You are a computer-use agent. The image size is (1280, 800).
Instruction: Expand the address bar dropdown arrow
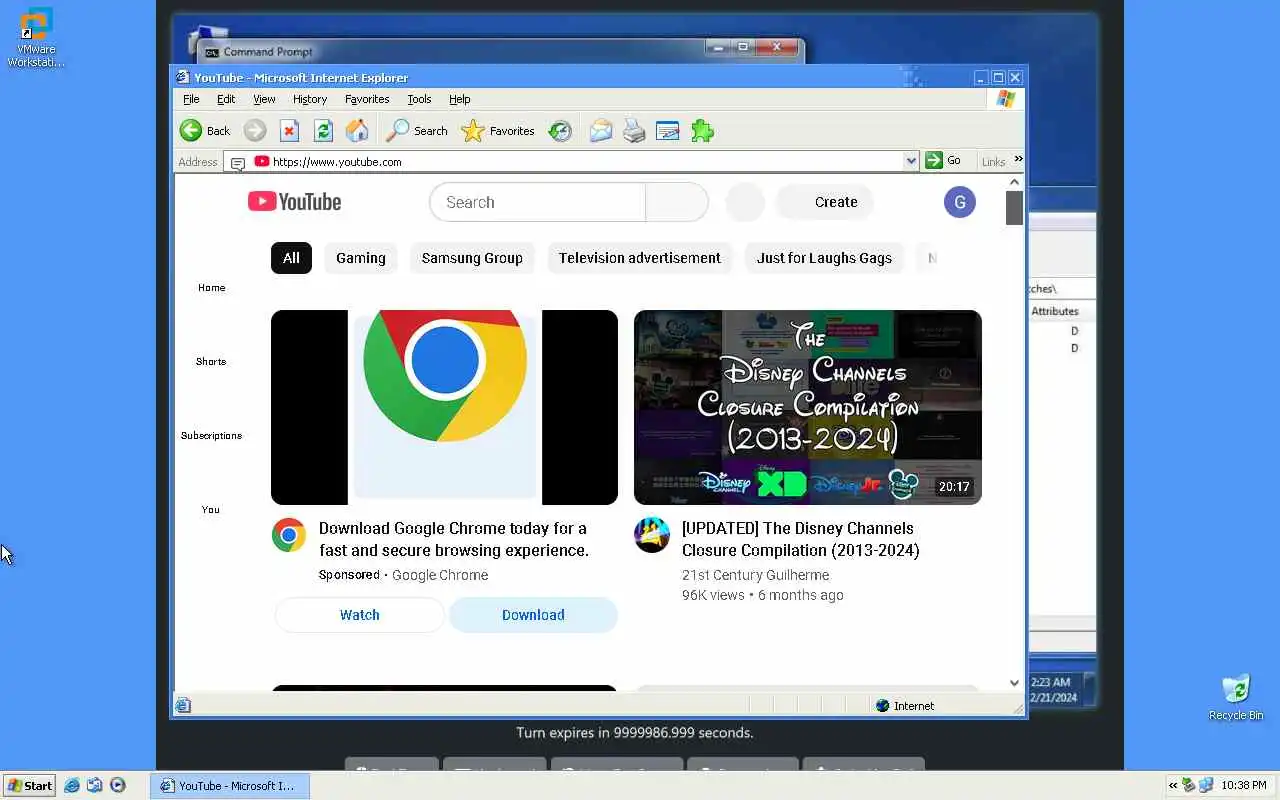[x=911, y=161]
